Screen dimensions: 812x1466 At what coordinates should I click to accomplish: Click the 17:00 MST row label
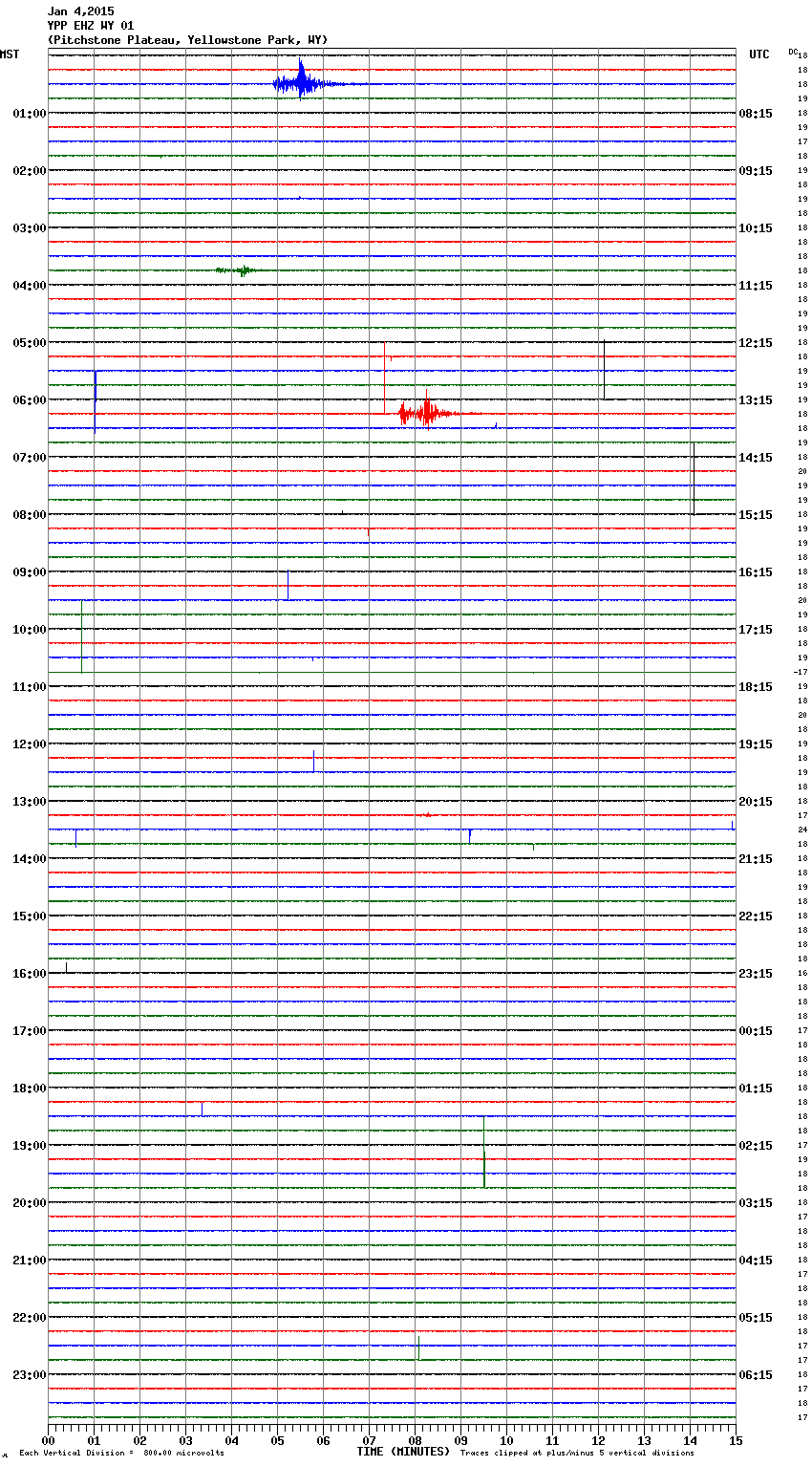coord(29,1031)
